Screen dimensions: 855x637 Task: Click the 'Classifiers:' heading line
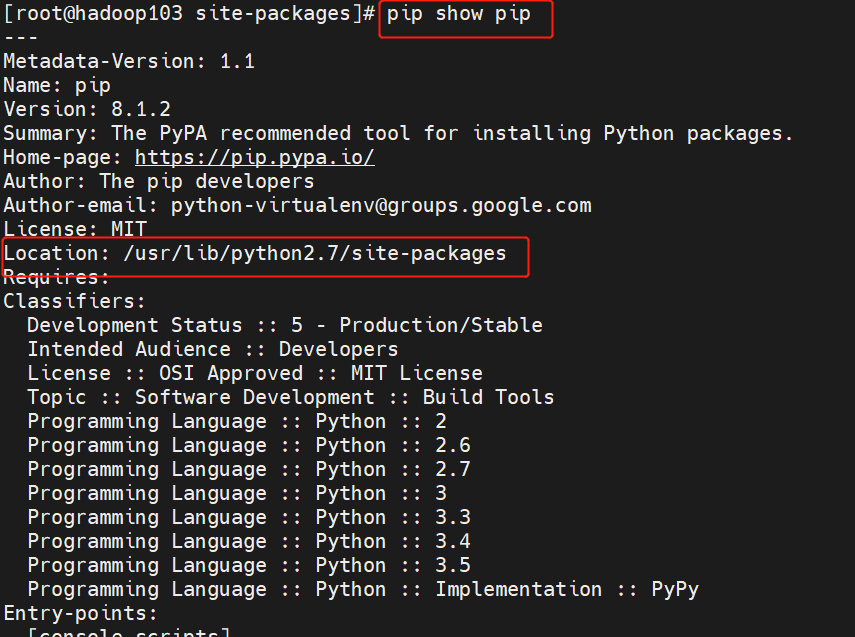[x=75, y=301]
